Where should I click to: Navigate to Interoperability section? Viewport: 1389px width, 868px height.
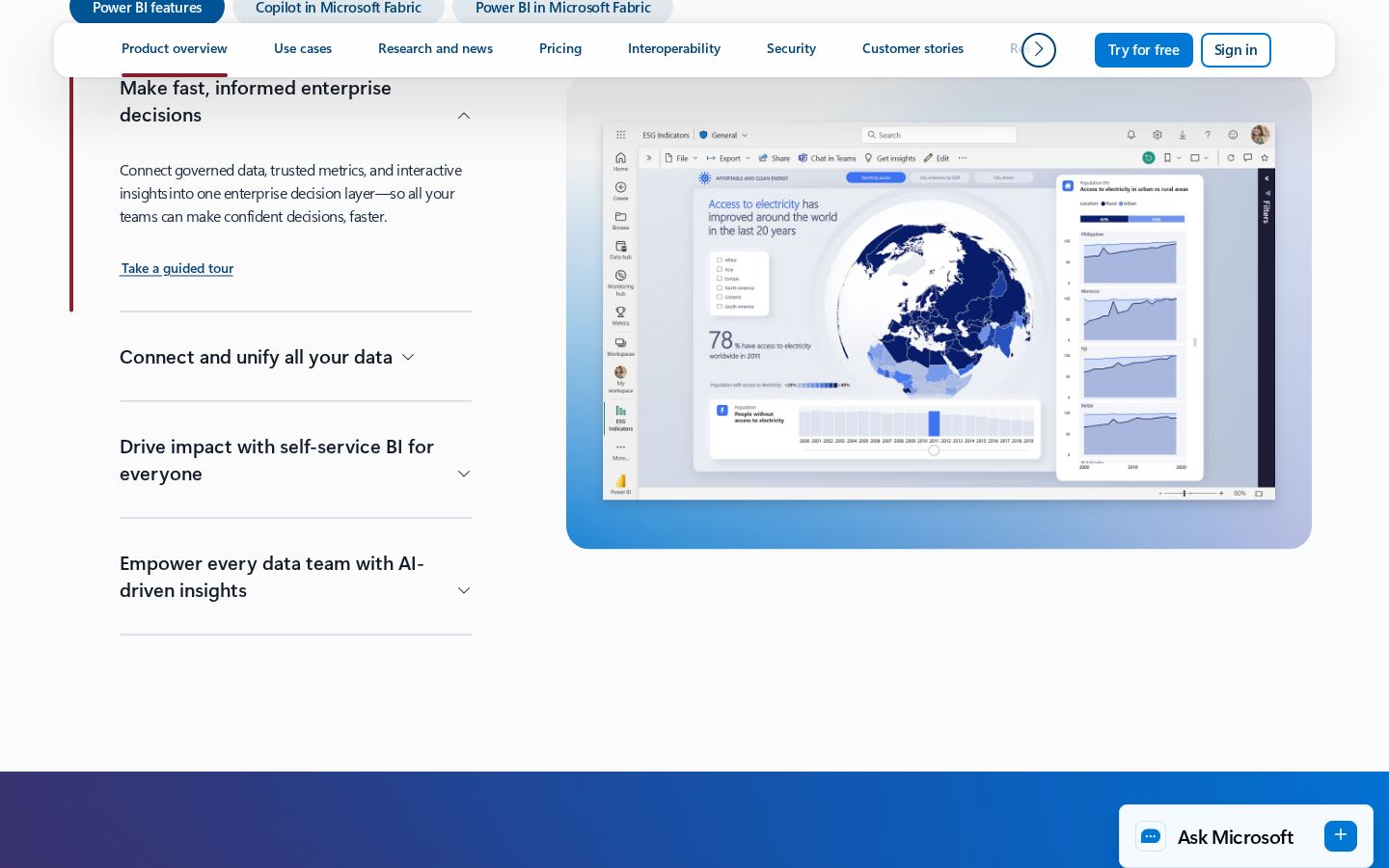674,49
